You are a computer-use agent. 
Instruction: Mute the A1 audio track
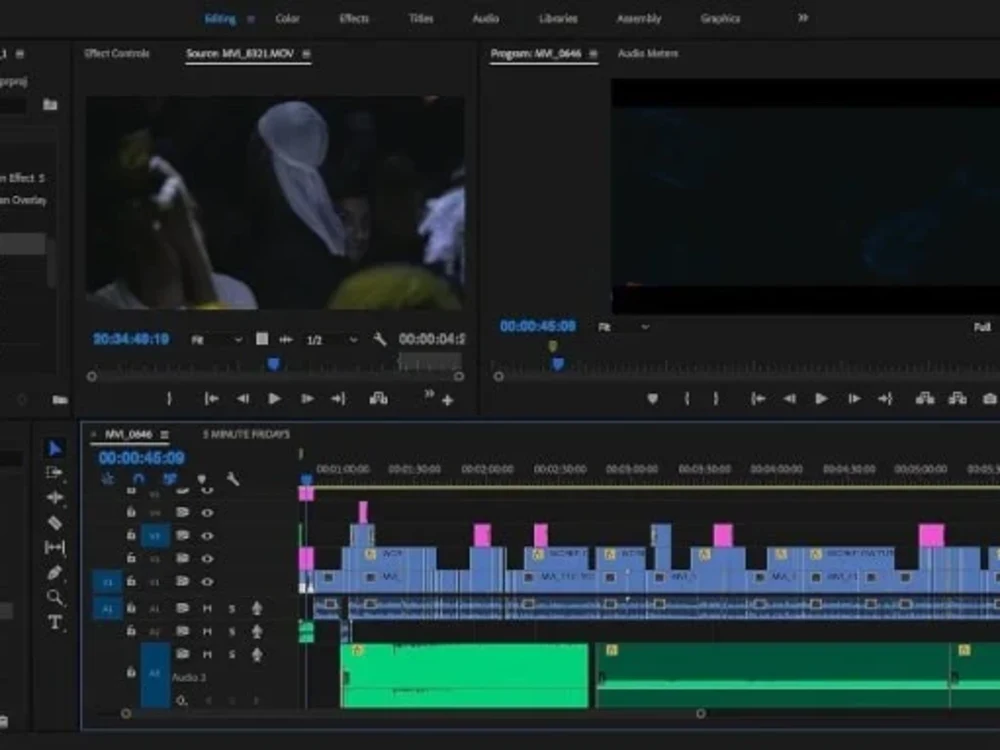tap(207, 608)
